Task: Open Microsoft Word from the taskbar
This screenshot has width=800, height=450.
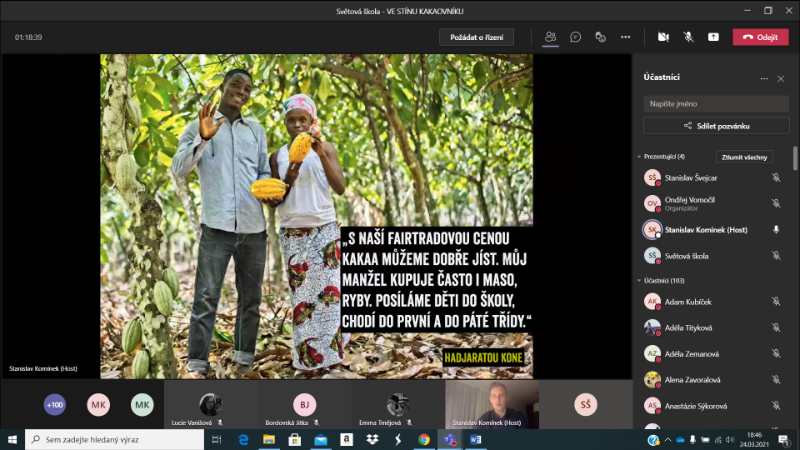Action: [x=475, y=439]
